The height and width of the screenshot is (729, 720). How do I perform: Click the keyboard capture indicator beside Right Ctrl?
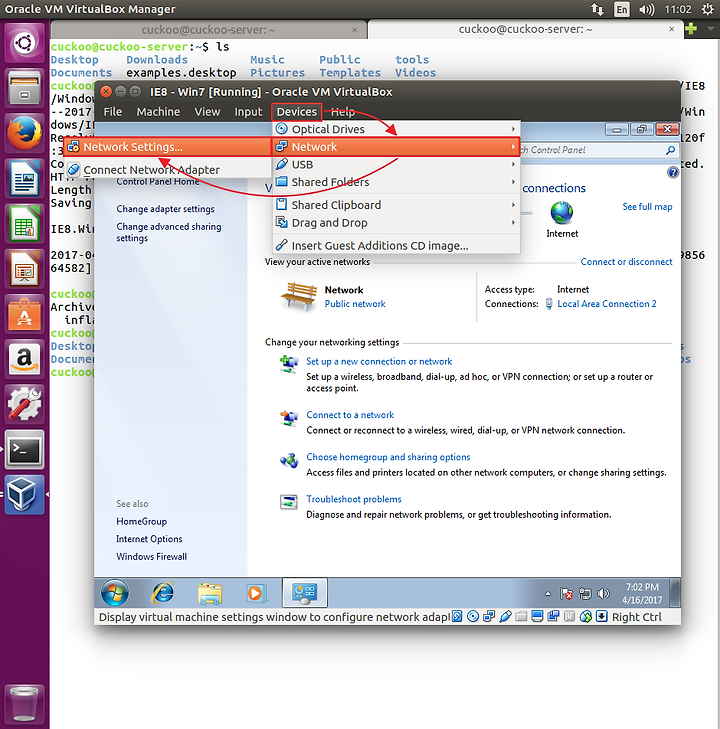click(x=601, y=616)
